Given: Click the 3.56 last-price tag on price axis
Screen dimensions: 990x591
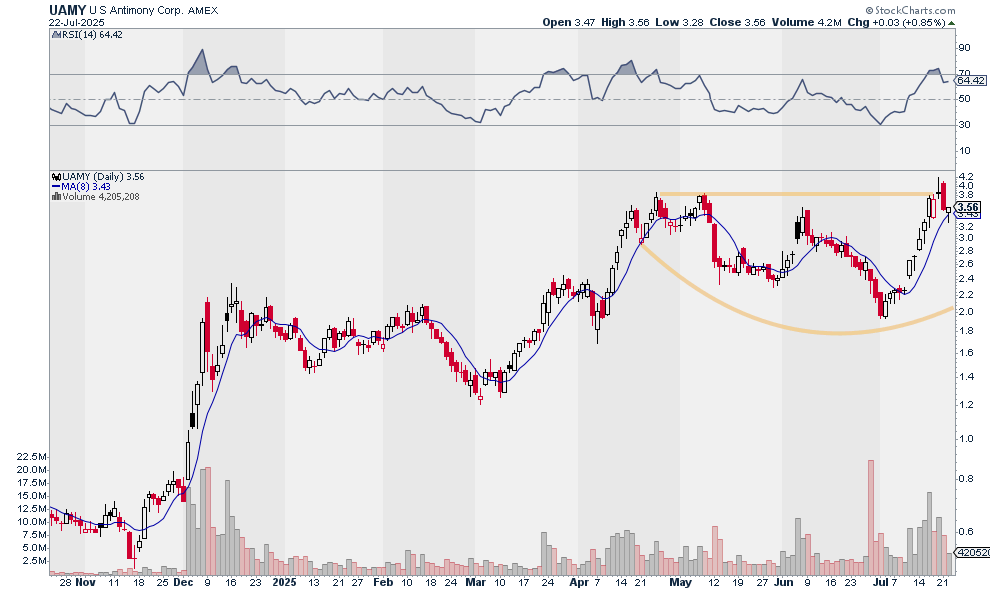Looking at the screenshot, I should tap(968, 207).
